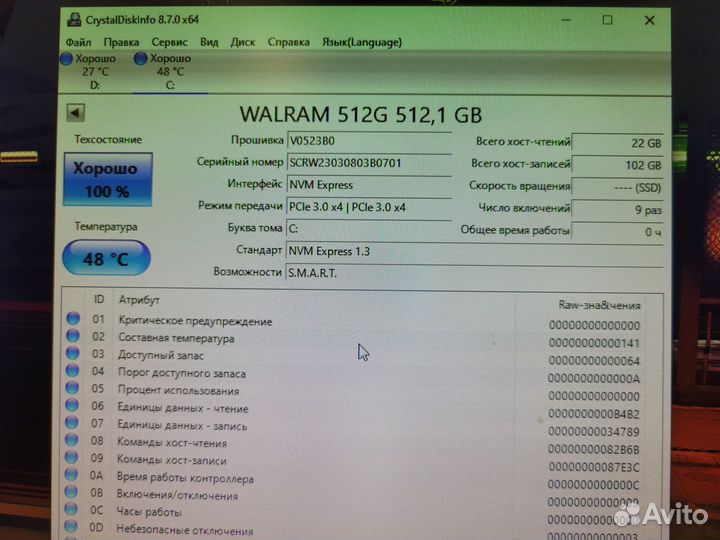The image size is (720, 540).
Task: Click the volume letter field C:
Action: [369, 229]
